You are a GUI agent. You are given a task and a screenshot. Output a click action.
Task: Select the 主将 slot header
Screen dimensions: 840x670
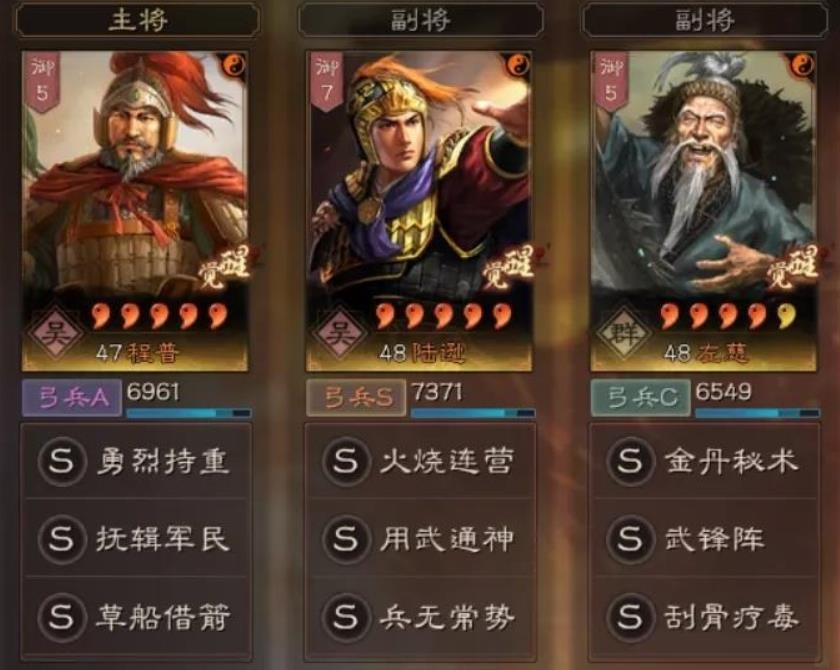point(138,20)
